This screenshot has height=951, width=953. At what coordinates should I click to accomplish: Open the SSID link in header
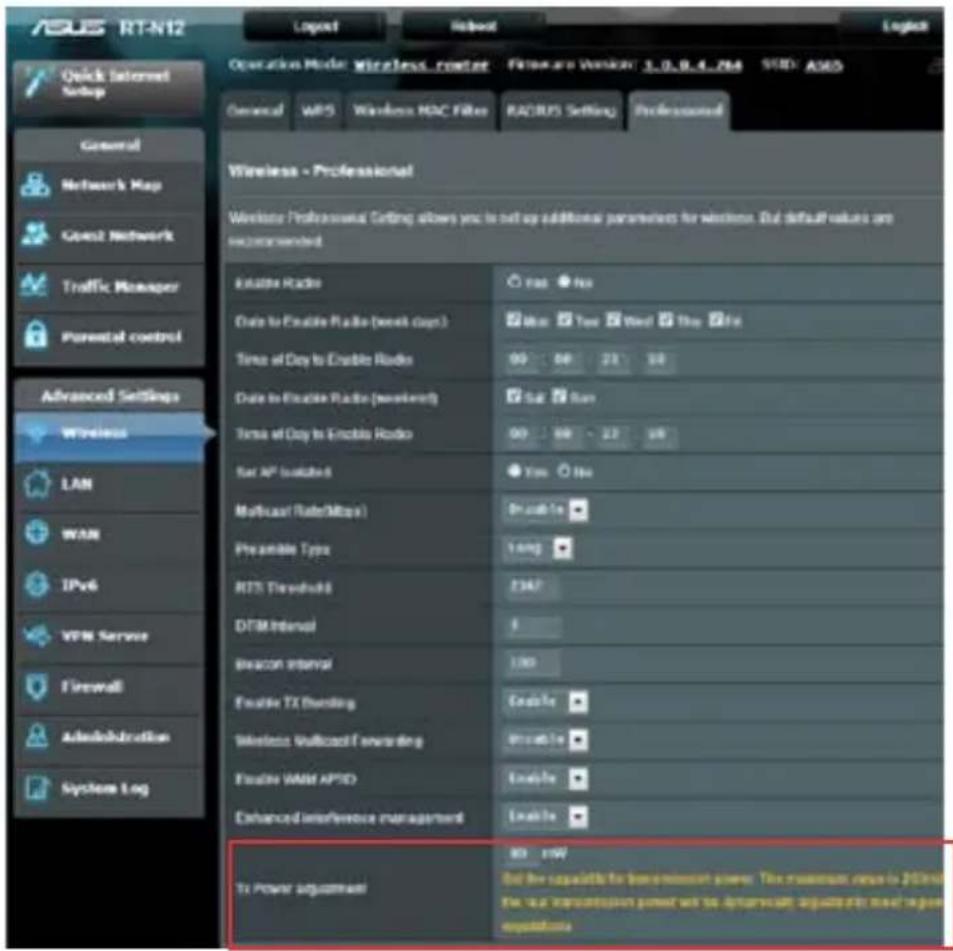pos(824,65)
